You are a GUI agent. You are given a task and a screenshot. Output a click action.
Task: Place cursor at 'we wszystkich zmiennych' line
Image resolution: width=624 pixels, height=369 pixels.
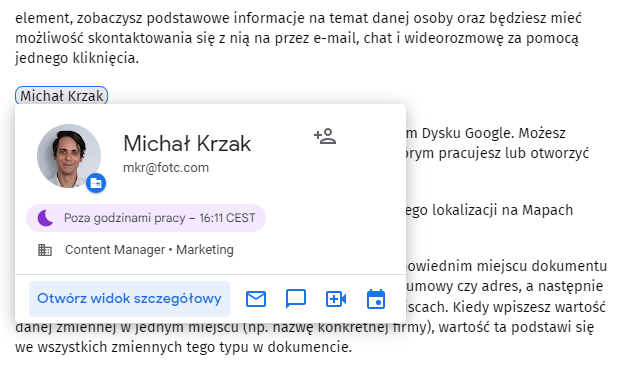tap(183, 347)
